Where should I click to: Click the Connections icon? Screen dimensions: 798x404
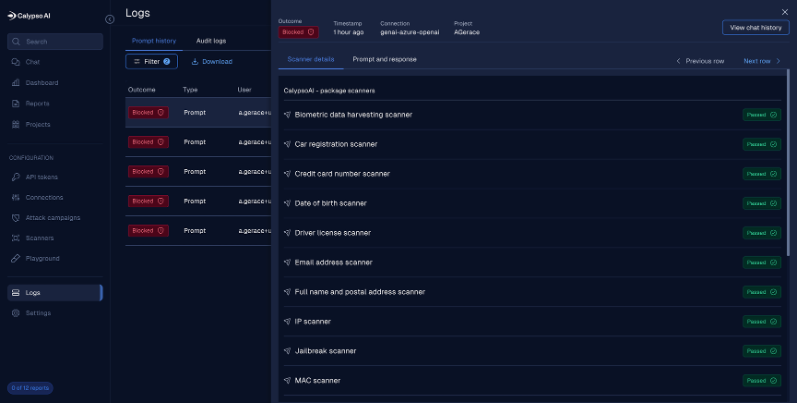click(15, 197)
